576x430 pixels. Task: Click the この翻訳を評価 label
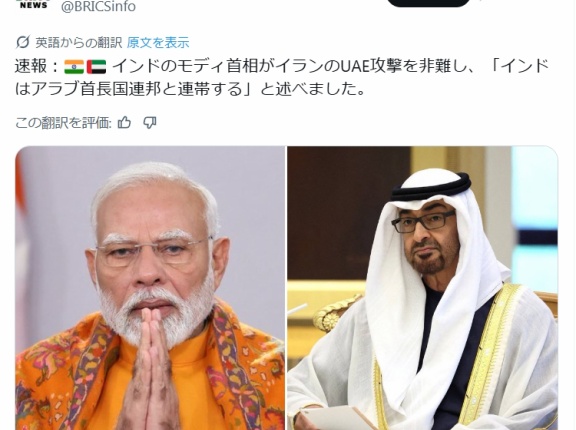tap(63, 123)
